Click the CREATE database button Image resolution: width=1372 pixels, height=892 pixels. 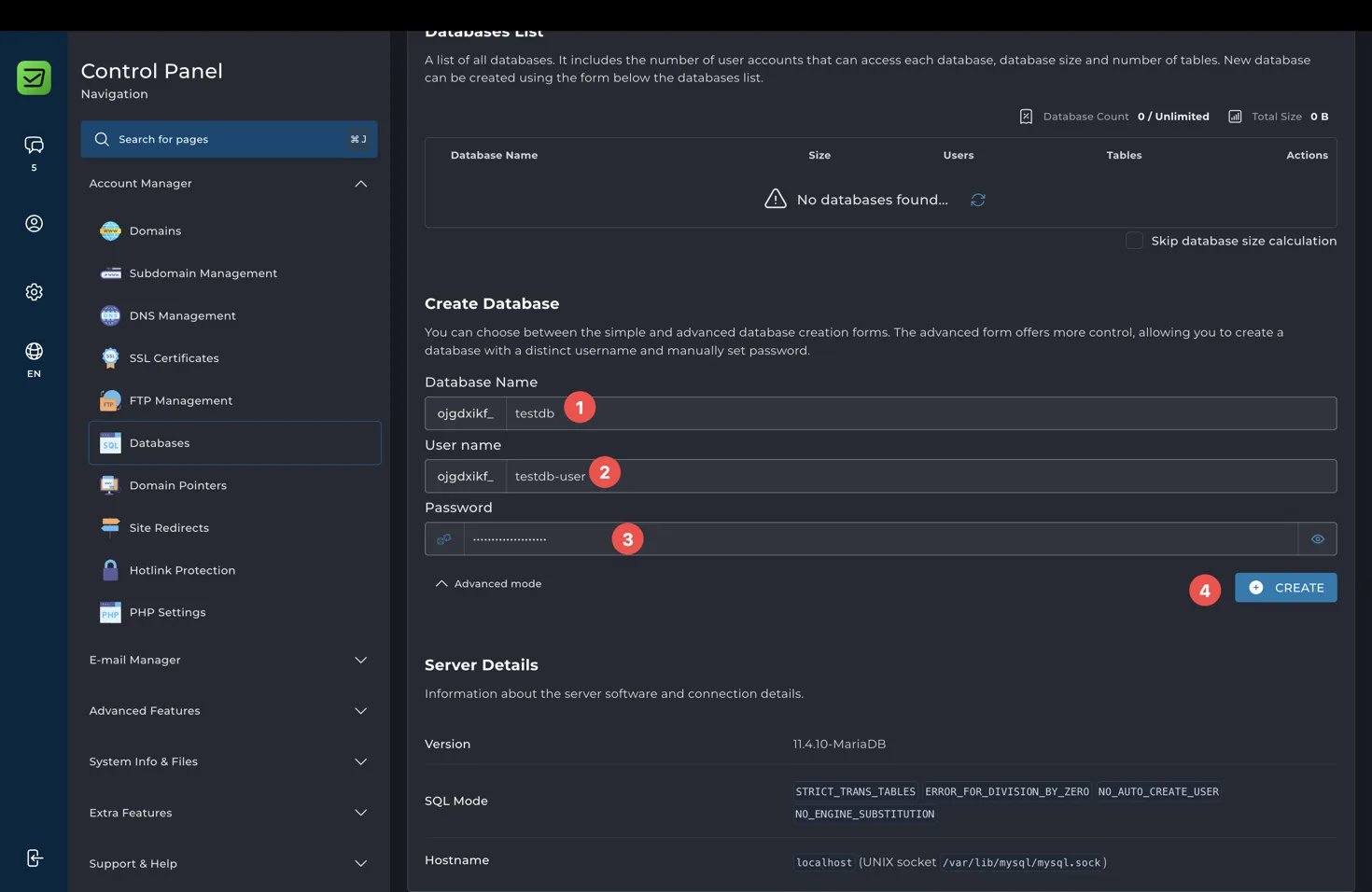[1285, 588]
